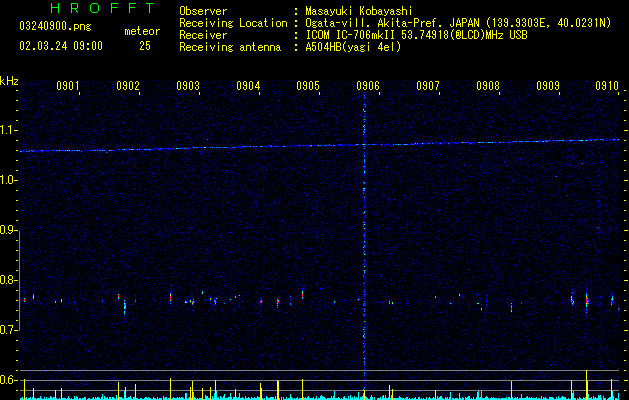629x400 pixels.
Task: Click the 0903 time marker
Action: coord(188,85)
